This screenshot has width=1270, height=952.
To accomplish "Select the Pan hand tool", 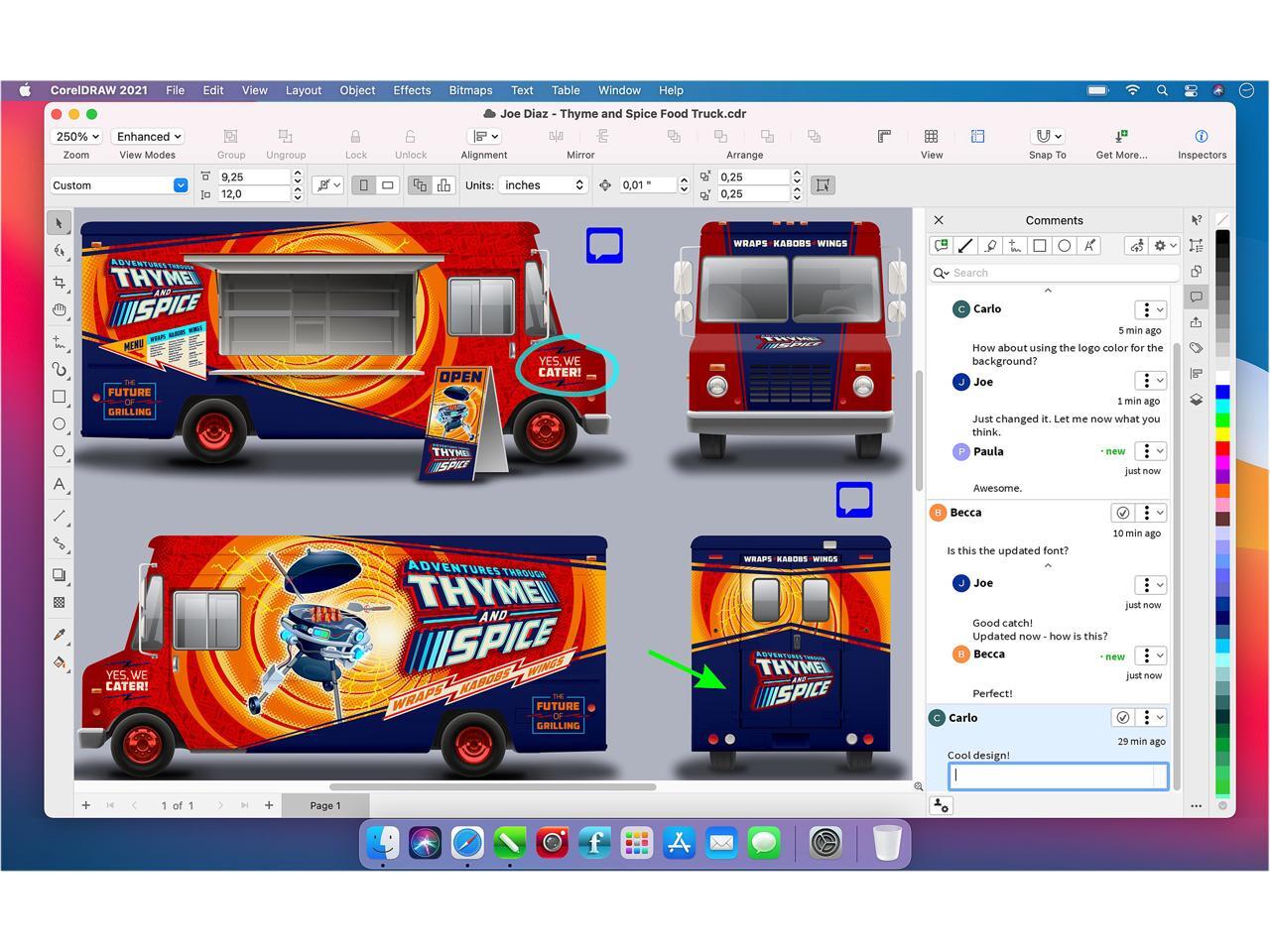I will click(x=60, y=310).
